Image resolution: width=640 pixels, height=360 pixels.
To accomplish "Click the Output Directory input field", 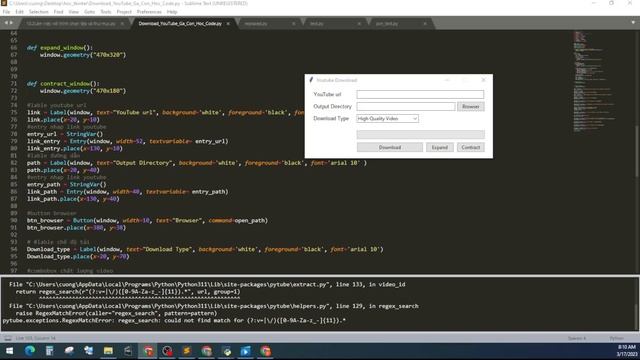I will pyautogui.click(x=406, y=107).
